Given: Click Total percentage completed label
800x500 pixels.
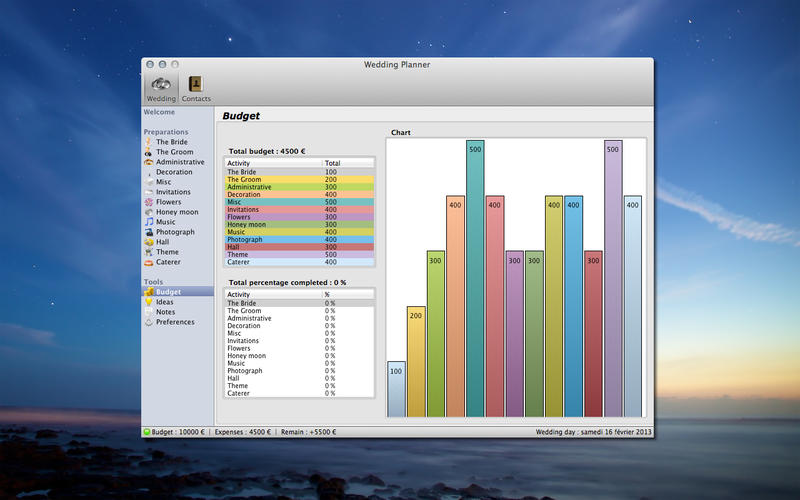Looking at the screenshot, I should (287, 283).
